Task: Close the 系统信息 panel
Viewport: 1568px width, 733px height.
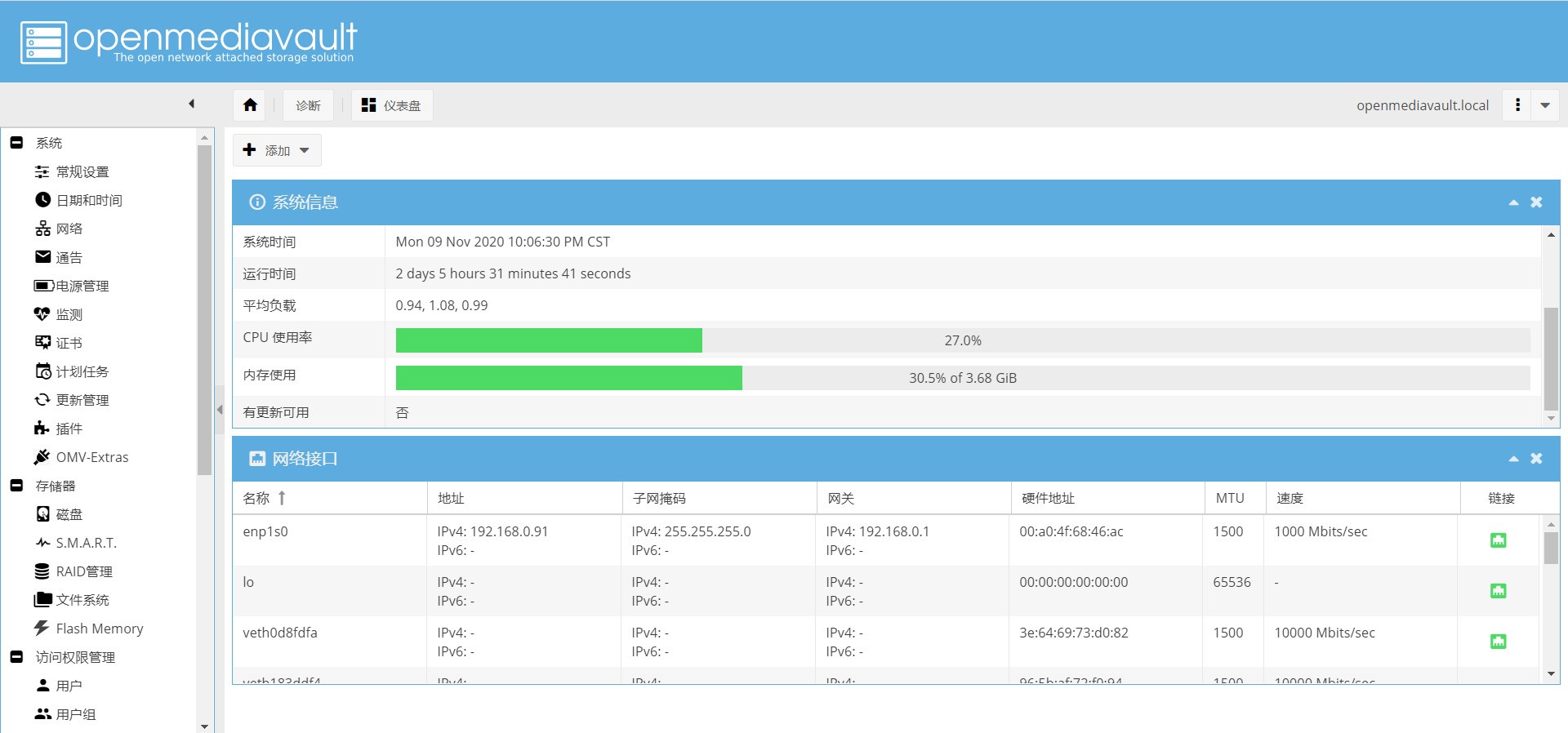Action: [x=1536, y=202]
